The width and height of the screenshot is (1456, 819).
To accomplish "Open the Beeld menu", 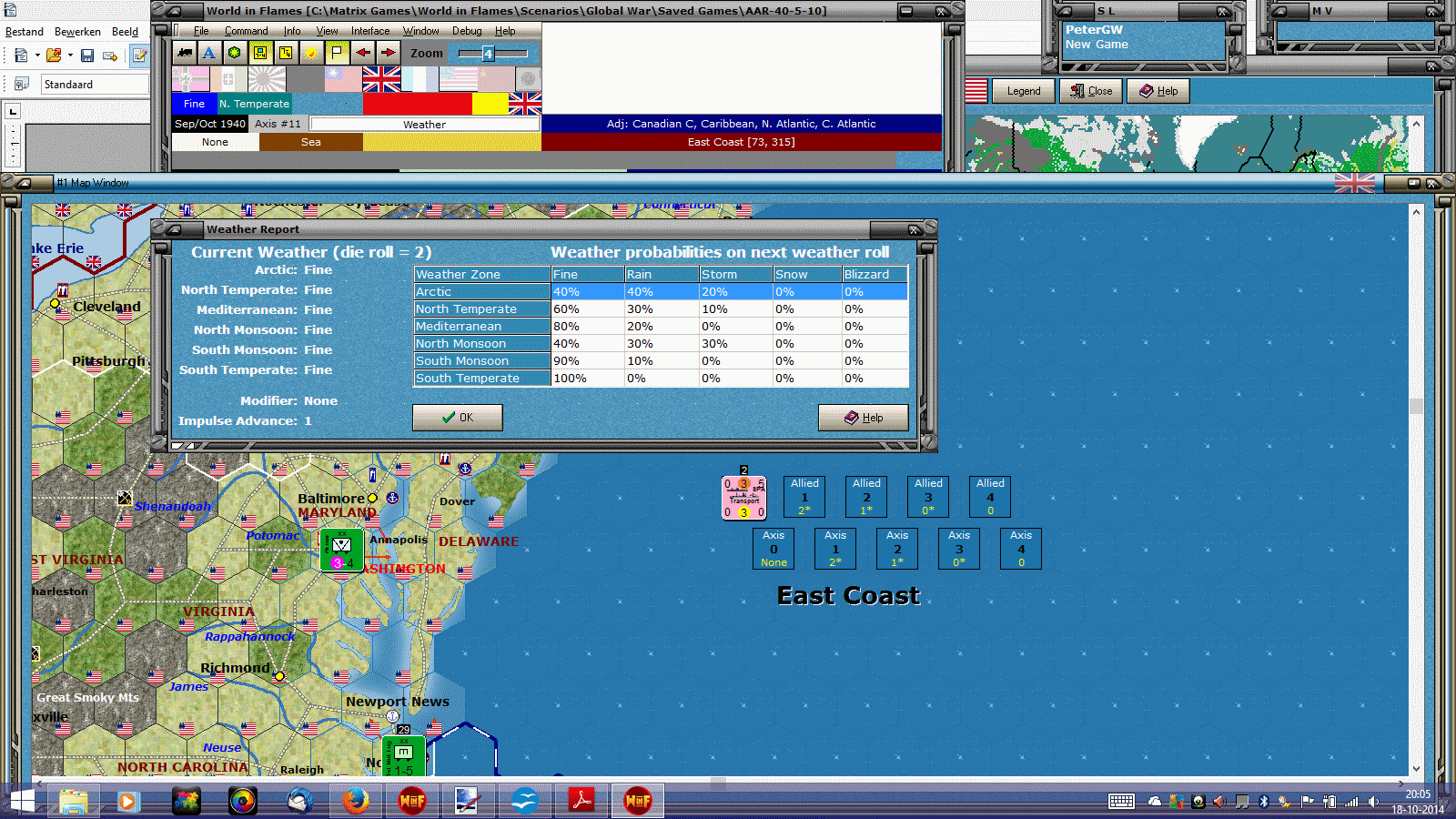I will (x=125, y=32).
